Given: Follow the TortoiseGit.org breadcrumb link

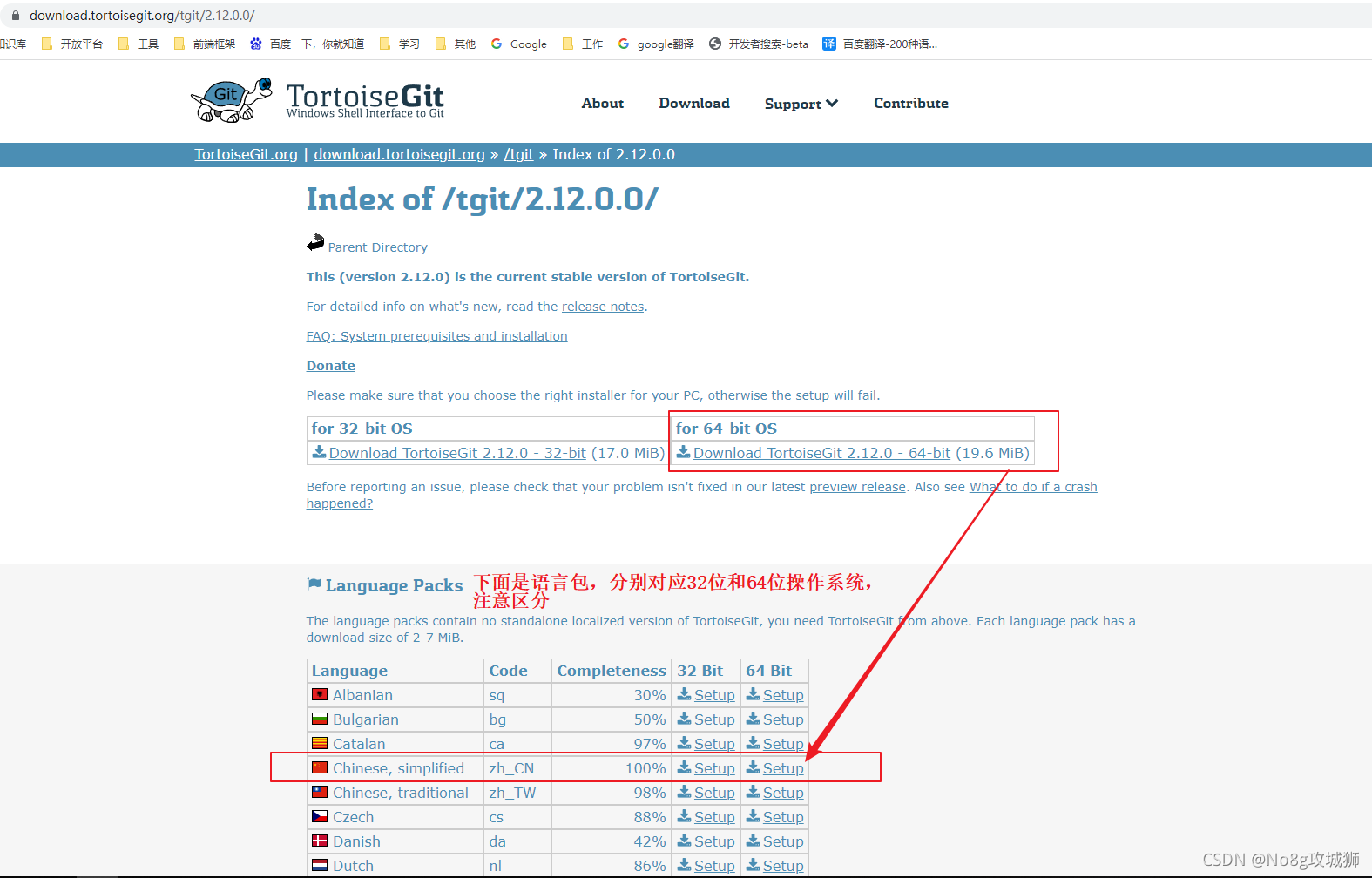Looking at the screenshot, I should point(246,154).
